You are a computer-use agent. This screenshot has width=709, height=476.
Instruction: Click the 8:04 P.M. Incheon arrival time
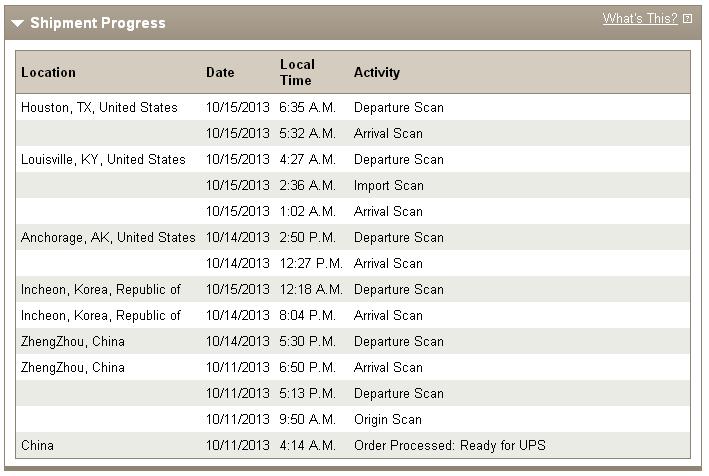pyautogui.click(x=307, y=316)
